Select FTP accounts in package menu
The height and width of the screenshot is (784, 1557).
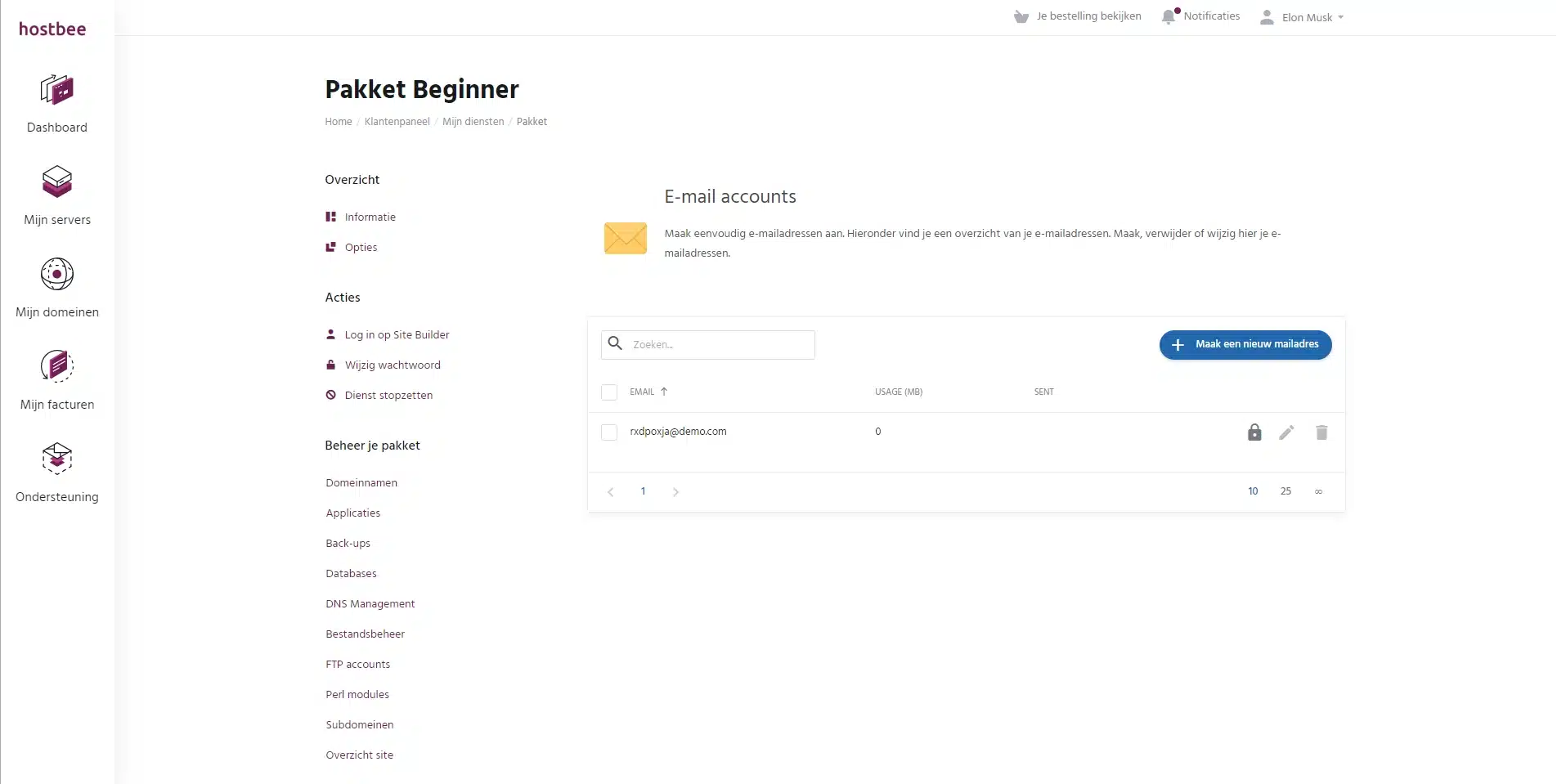[x=357, y=665]
